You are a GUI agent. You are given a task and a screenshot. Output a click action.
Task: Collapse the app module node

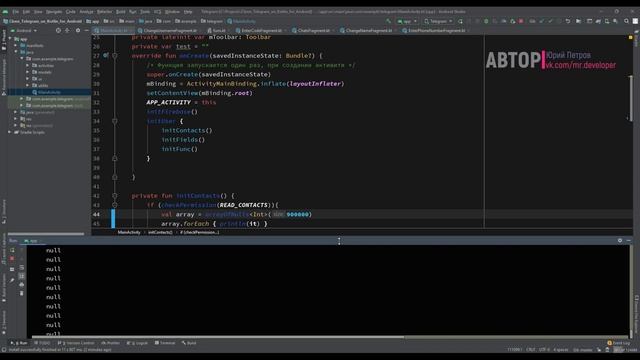click(10, 39)
